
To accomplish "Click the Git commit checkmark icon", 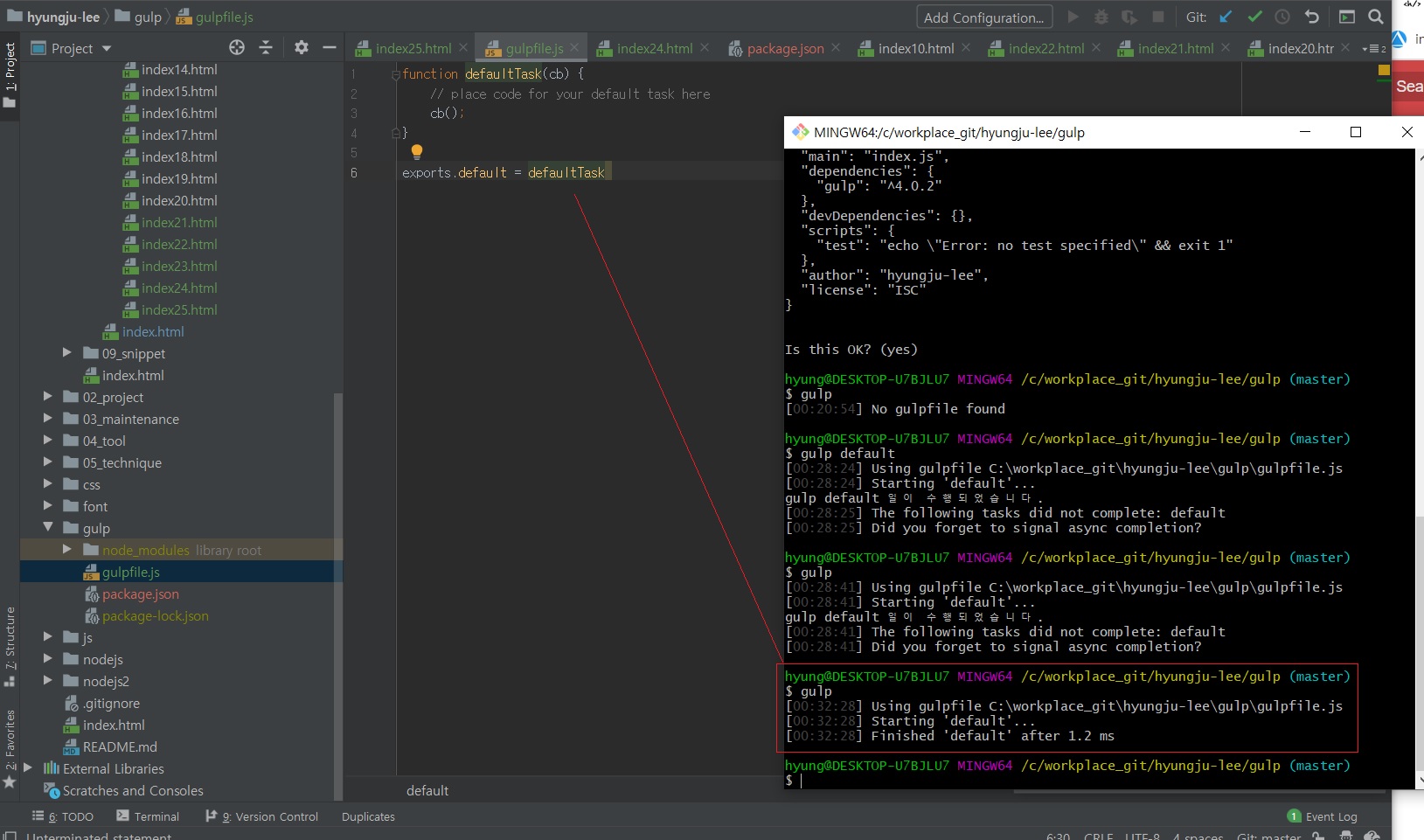I will [x=1254, y=17].
